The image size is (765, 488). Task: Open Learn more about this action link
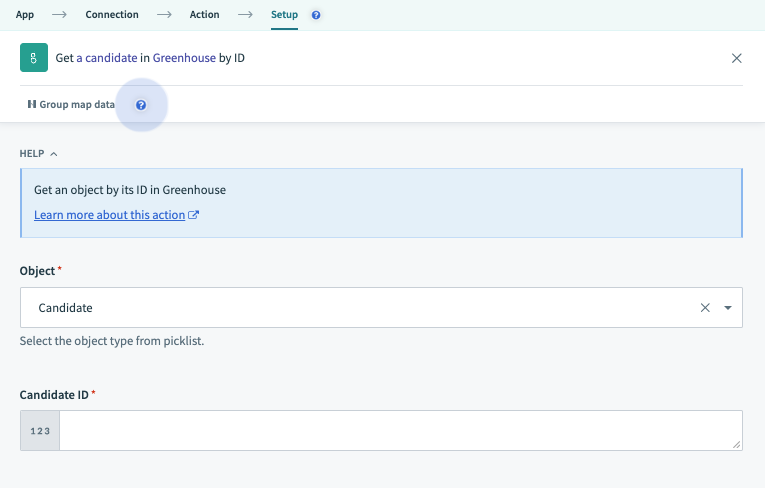pyautogui.click(x=109, y=215)
